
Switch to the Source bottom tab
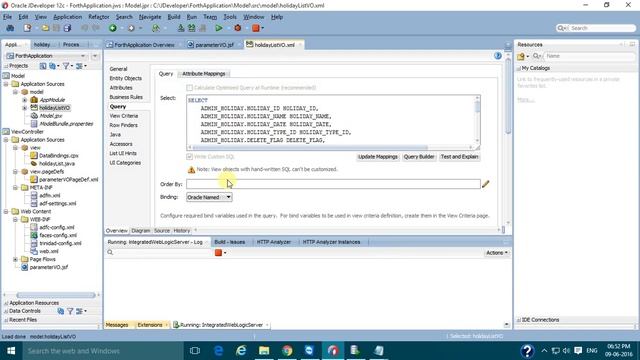point(162,231)
